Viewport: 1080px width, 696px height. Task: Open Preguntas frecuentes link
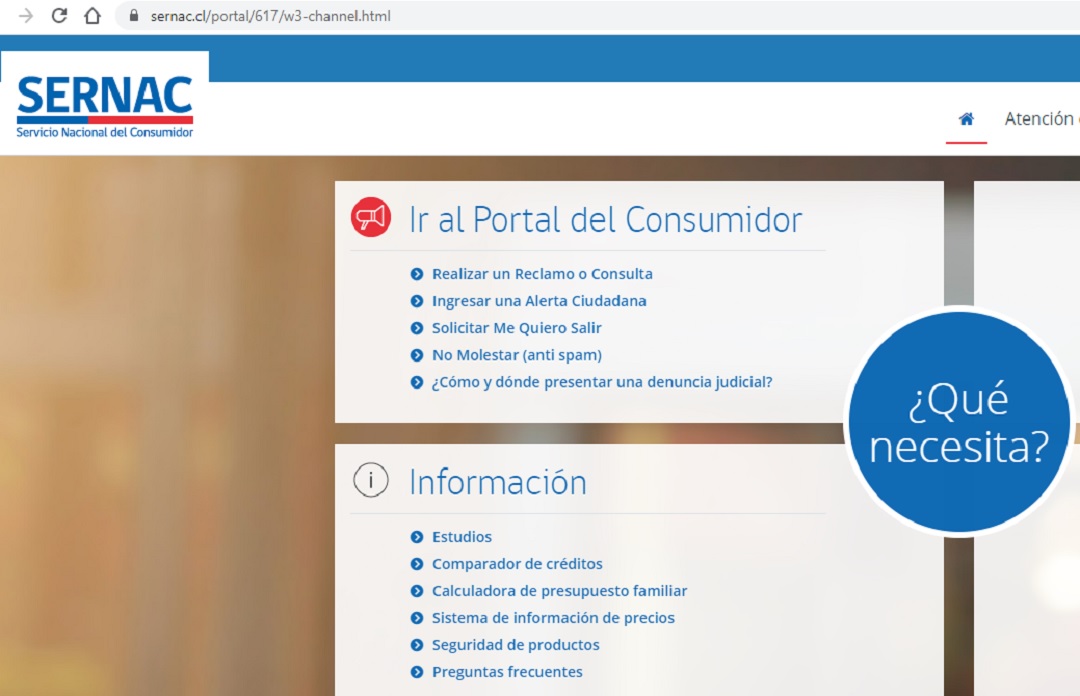coord(507,672)
